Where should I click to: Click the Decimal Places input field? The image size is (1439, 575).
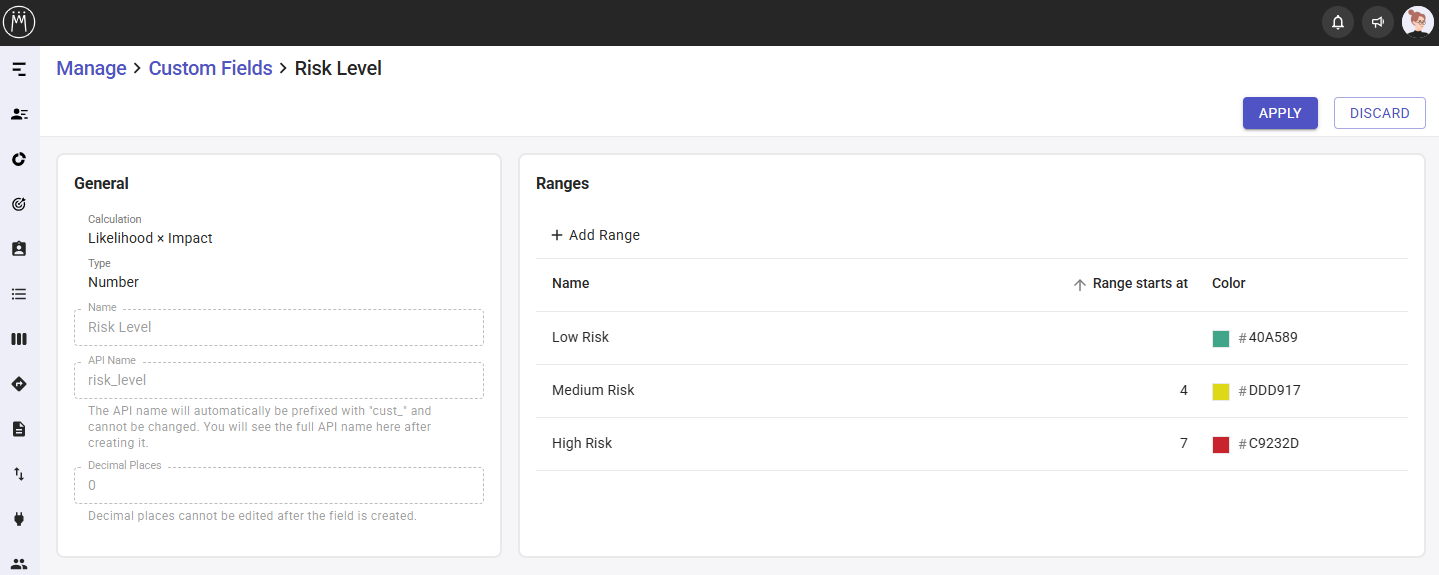(x=279, y=486)
